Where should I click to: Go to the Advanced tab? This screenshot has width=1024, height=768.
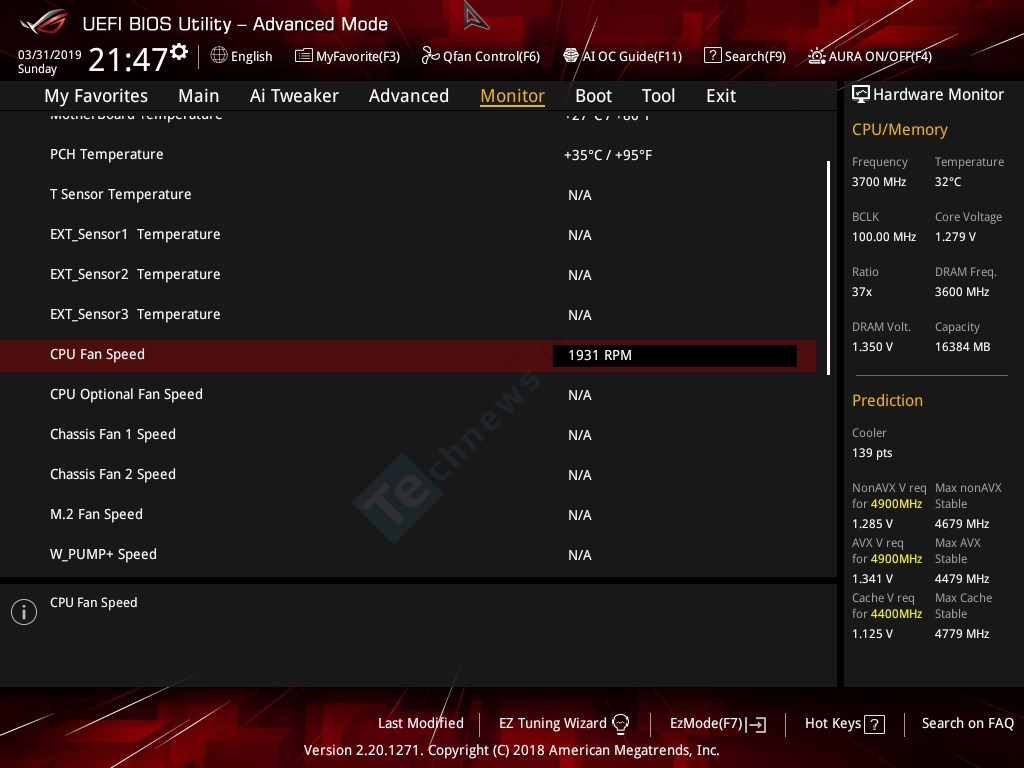coord(409,96)
